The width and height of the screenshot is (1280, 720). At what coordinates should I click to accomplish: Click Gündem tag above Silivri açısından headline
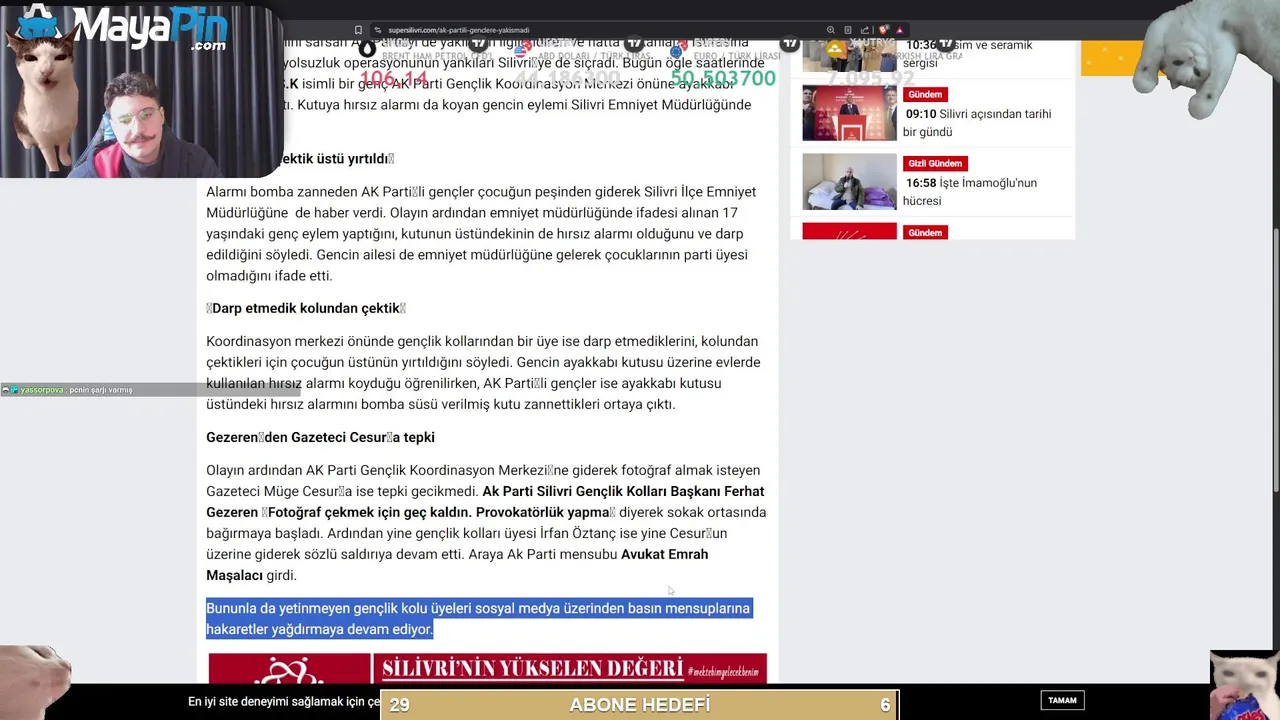(x=925, y=94)
